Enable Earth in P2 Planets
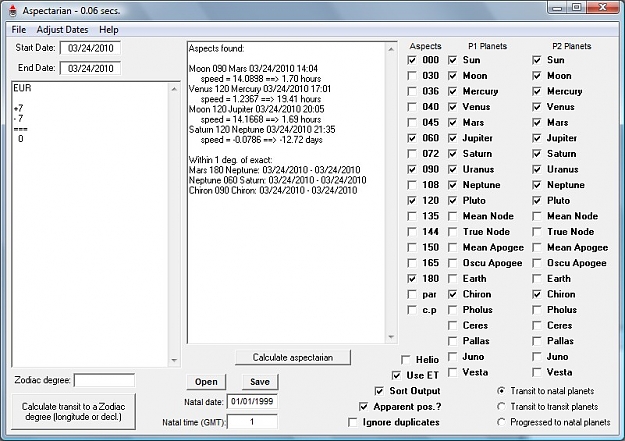Screen dimensions: 625x441 pyautogui.click(x=537, y=279)
